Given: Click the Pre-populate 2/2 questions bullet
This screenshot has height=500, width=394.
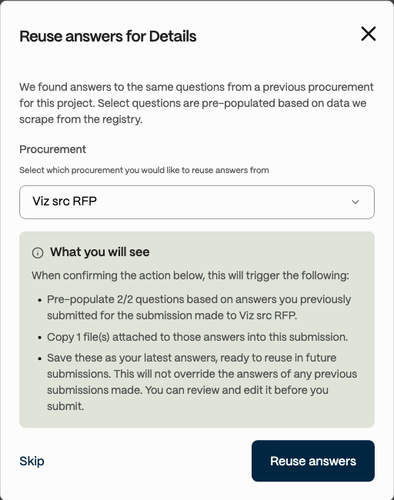Looking at the screenshot, I should [199, 307].
